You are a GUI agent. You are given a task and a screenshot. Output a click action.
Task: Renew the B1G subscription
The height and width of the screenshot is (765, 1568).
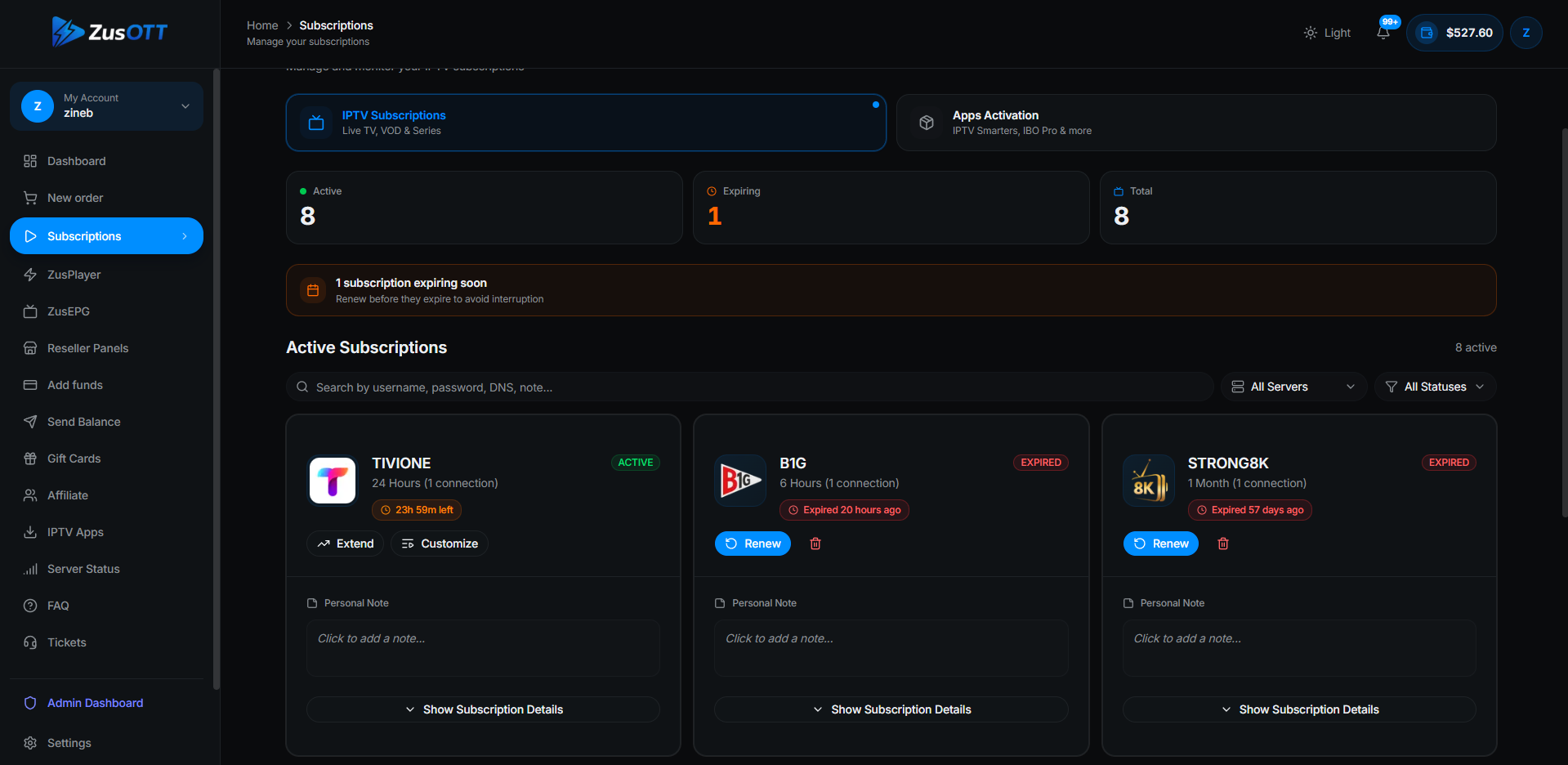point(753,544)
